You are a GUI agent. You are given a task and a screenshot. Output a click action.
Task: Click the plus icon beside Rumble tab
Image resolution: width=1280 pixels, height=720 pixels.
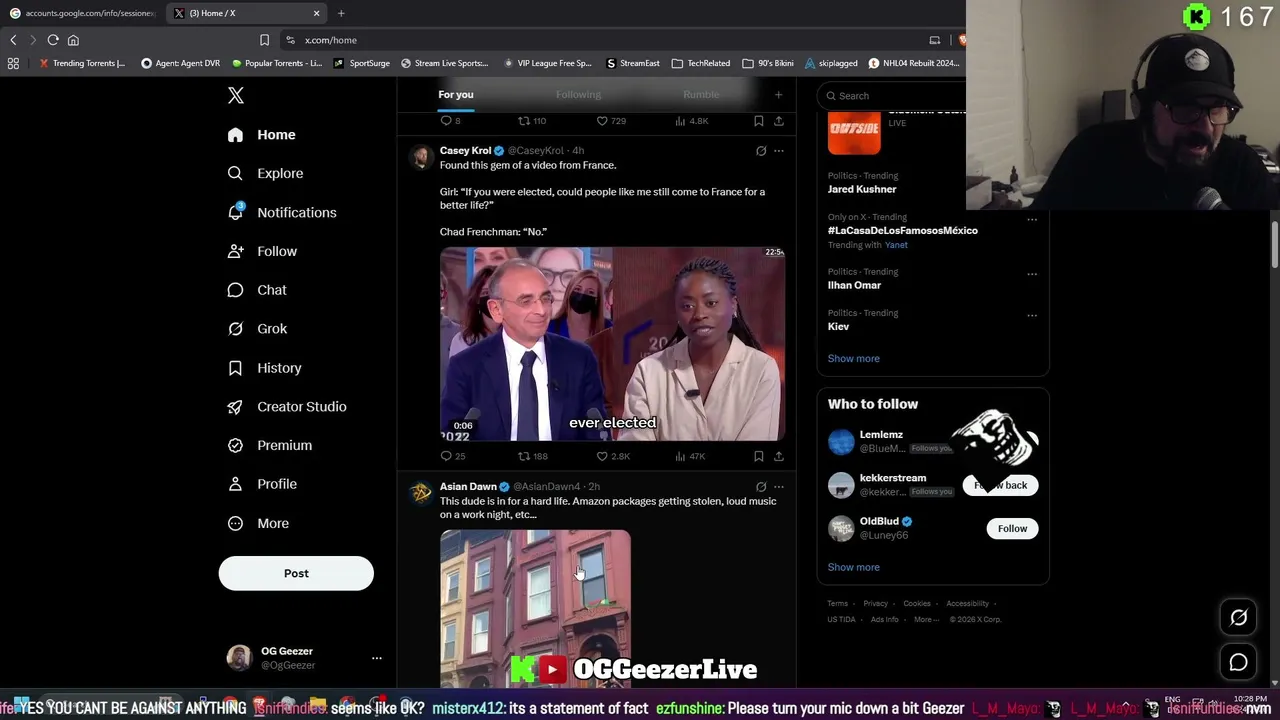778,95
